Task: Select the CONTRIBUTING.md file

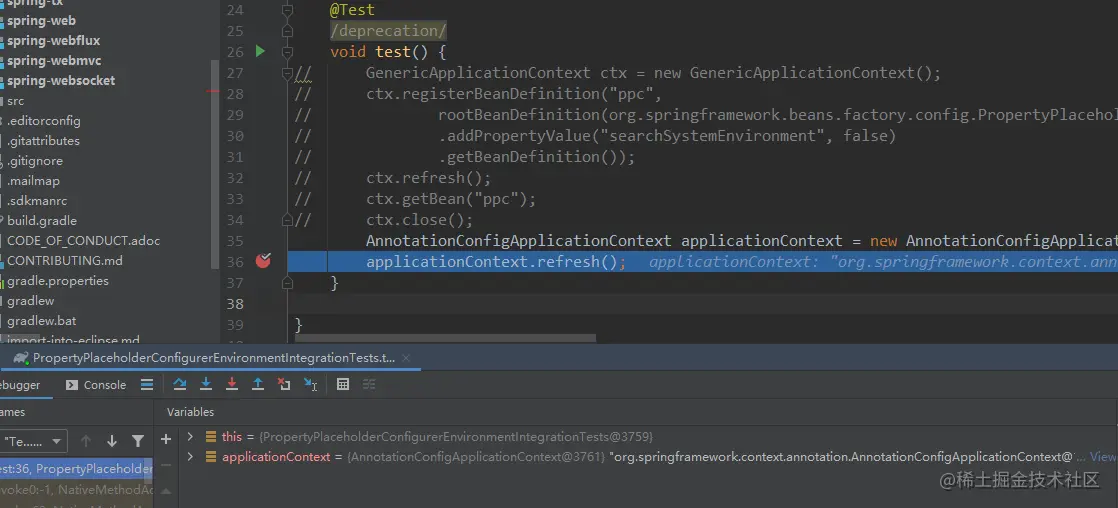Action: [x=65, y=260]
